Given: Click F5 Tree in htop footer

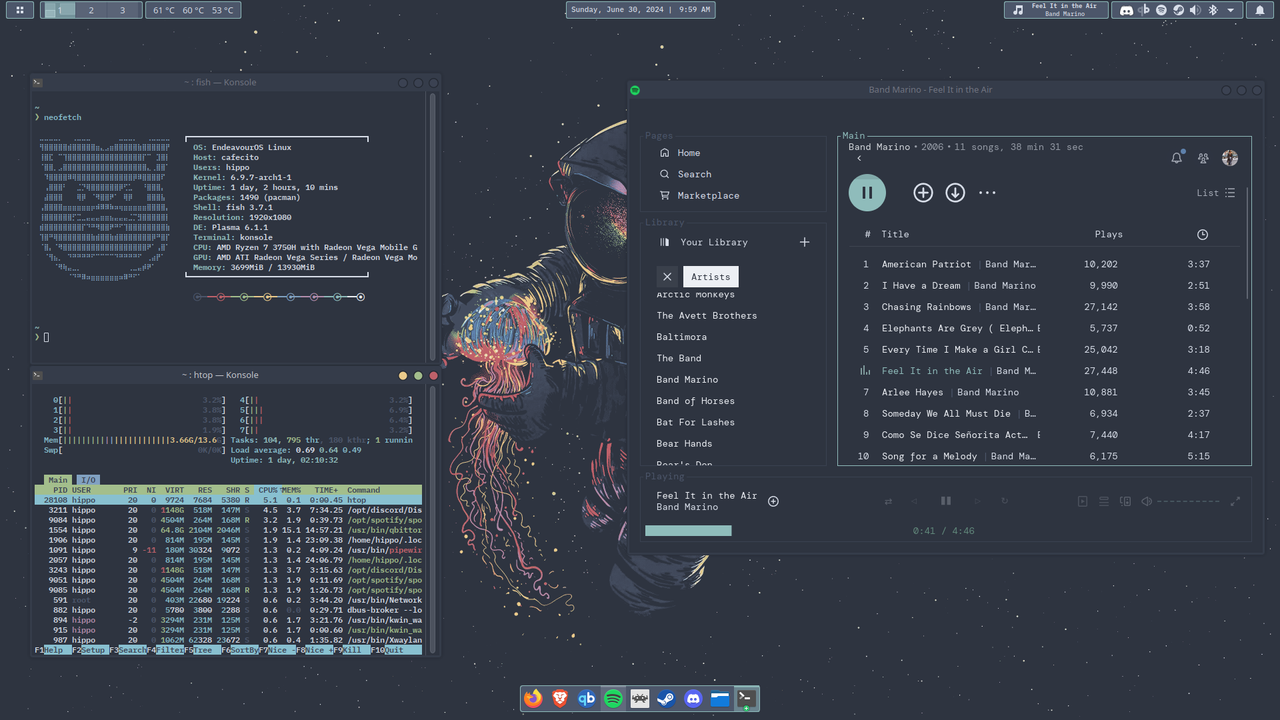Looking at the screenshot, I should (x=203, y=650).
